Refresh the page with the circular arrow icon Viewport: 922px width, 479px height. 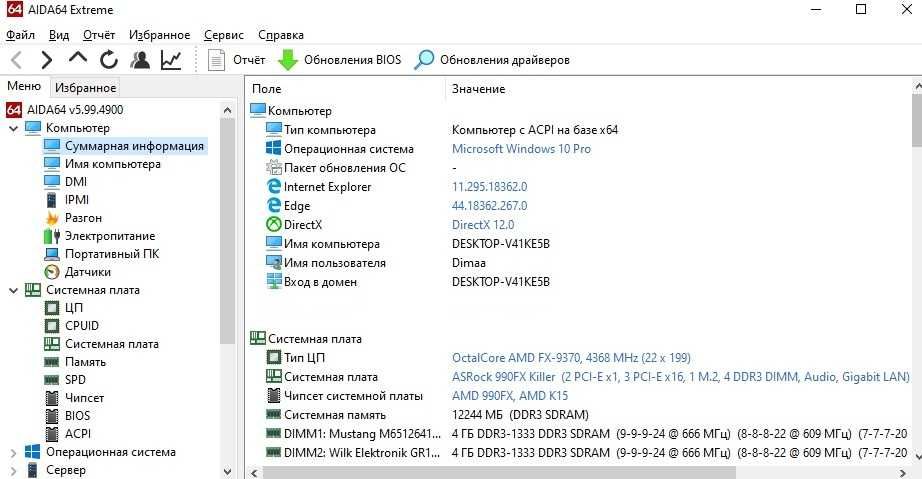coord(109,60)
